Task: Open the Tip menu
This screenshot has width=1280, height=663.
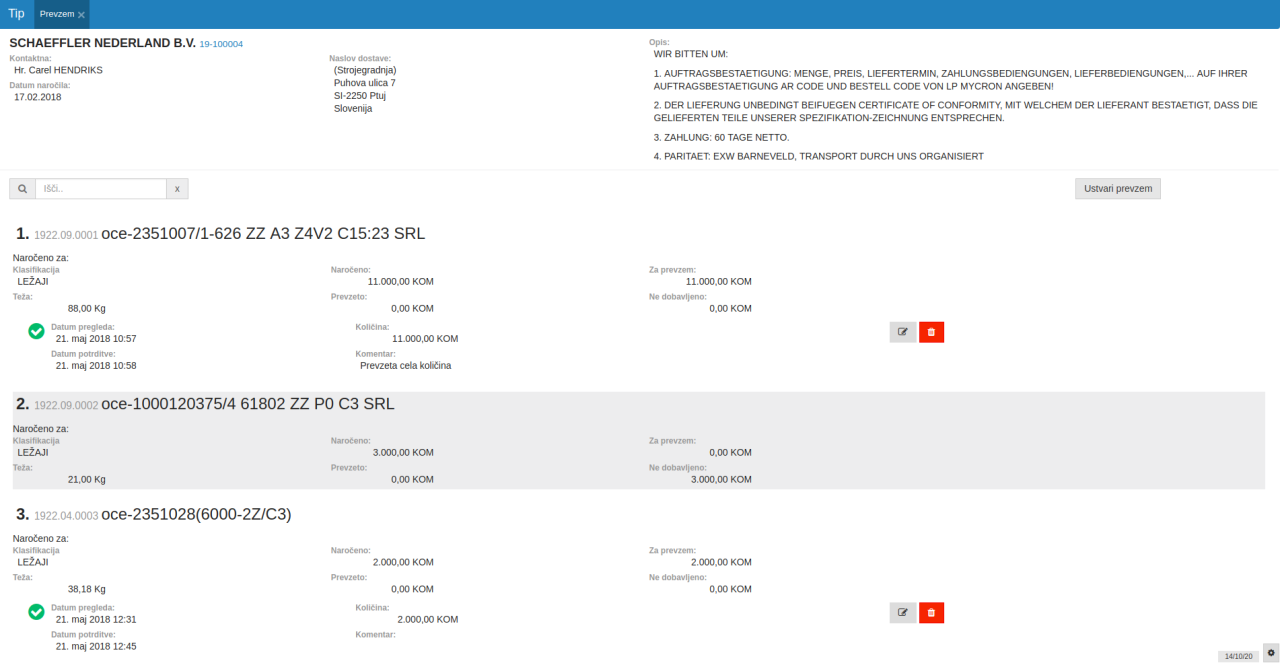Action: [16, 14]
